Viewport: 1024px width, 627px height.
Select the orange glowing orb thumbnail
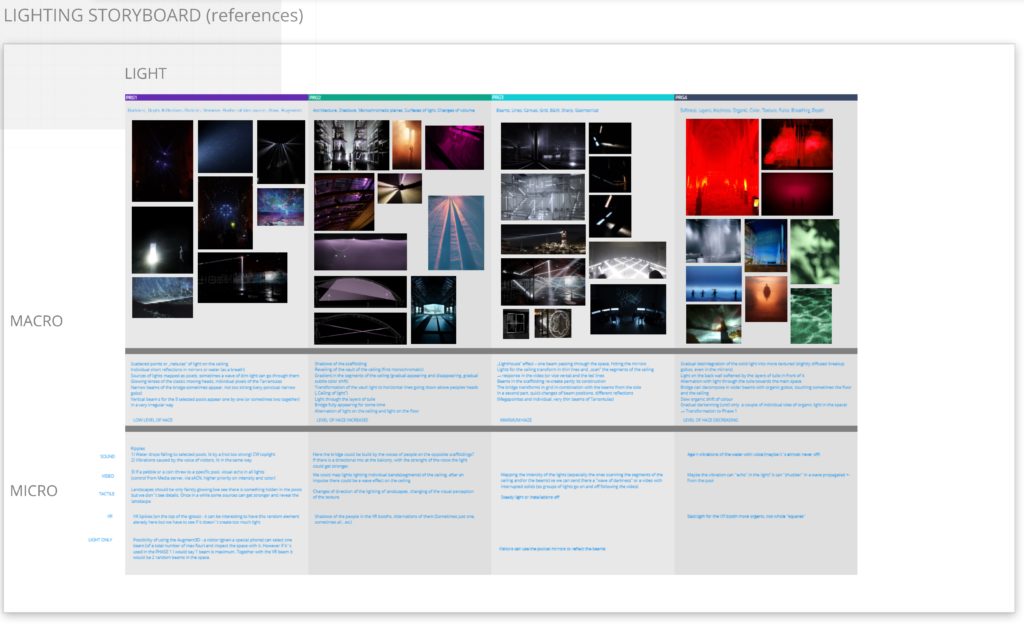click(766, 298)
